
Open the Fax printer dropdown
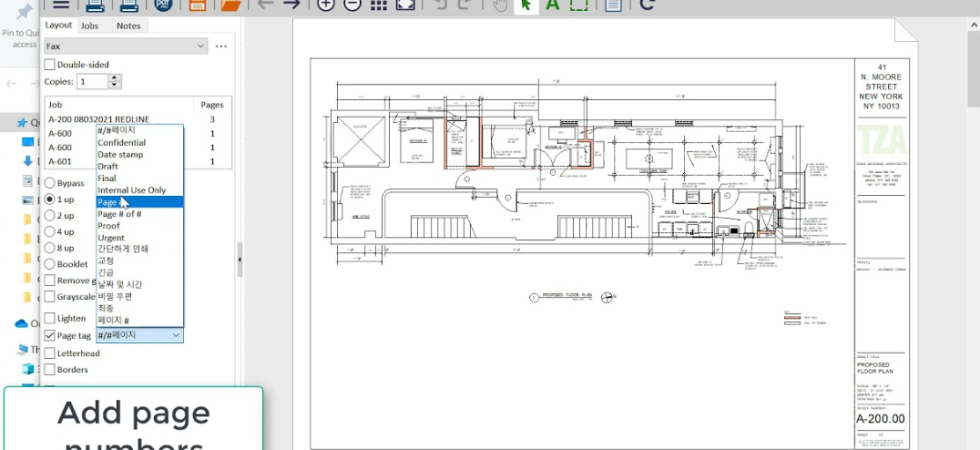126,46
